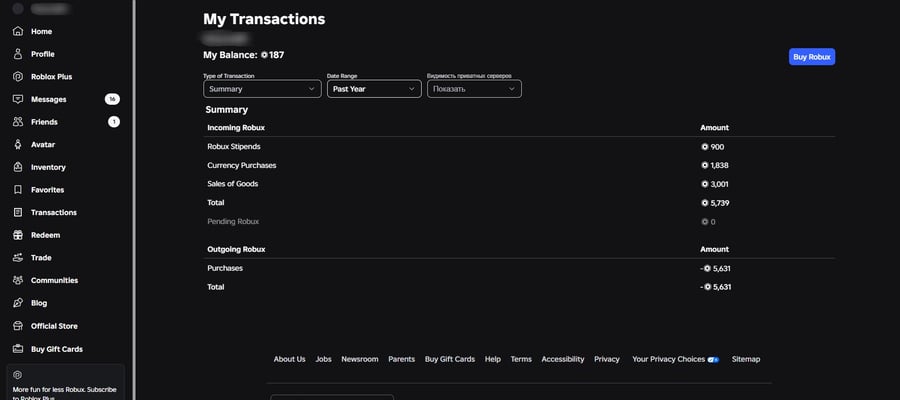This screenshot has width=900, height=400.
Task: Click the 16 unread messages badge
Action: point(112,99)
